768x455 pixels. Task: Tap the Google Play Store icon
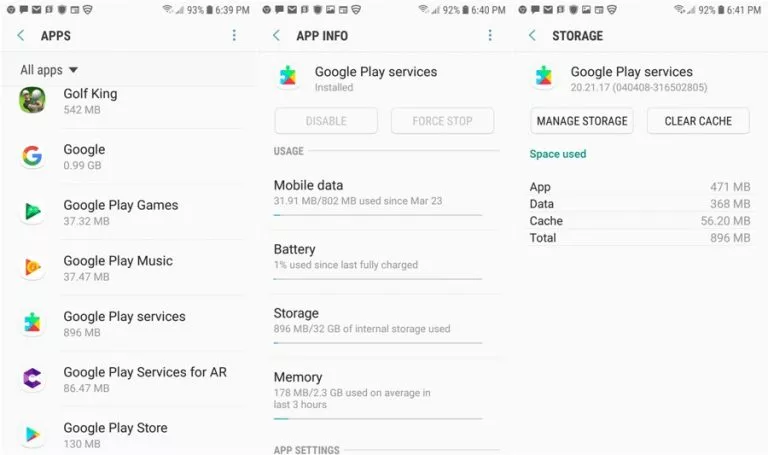coord(32,434)
